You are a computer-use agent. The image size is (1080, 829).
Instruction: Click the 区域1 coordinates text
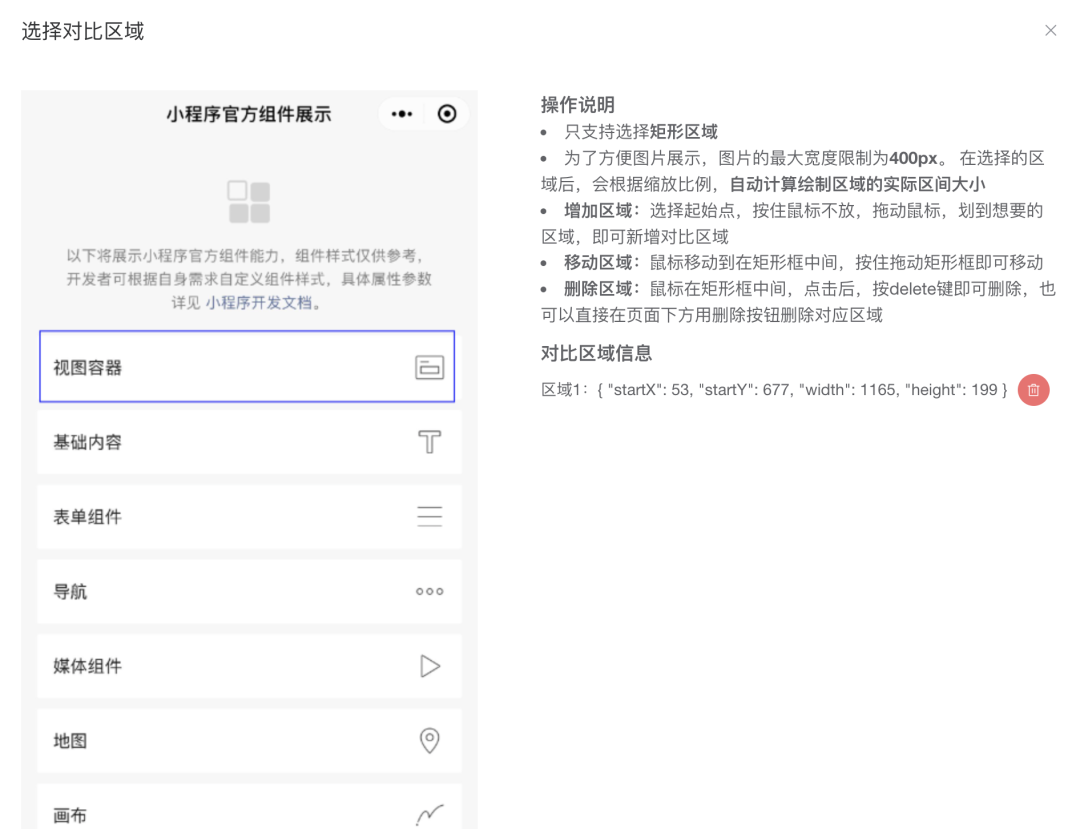coord(774,390)
